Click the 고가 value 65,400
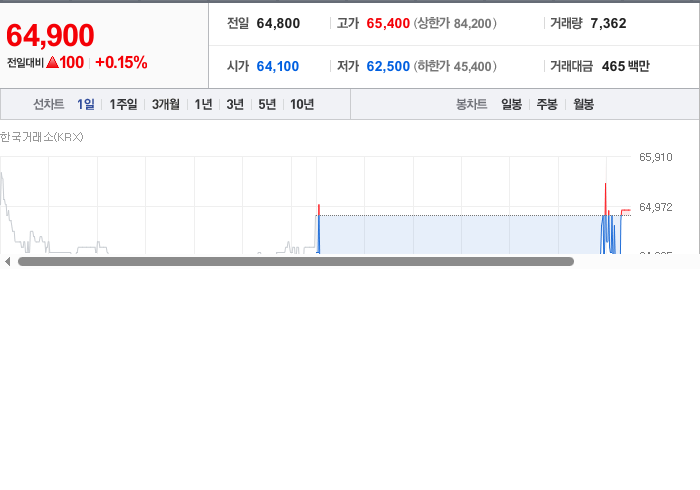The image size is (700, 490). point(388,23)
